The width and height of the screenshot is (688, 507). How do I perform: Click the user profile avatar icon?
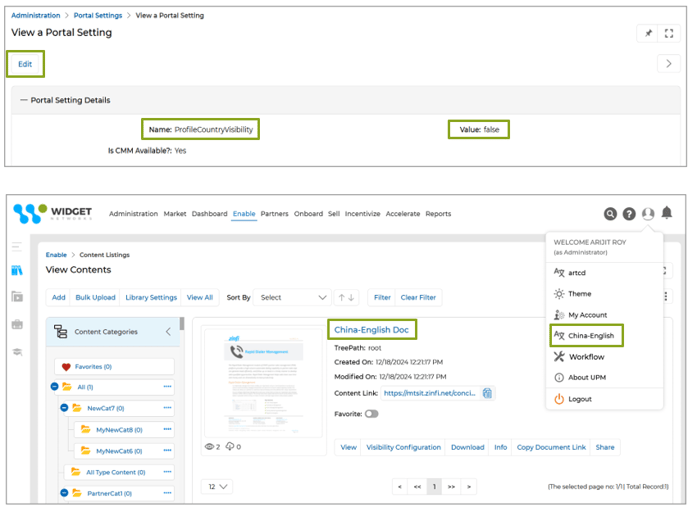(648, 214)
